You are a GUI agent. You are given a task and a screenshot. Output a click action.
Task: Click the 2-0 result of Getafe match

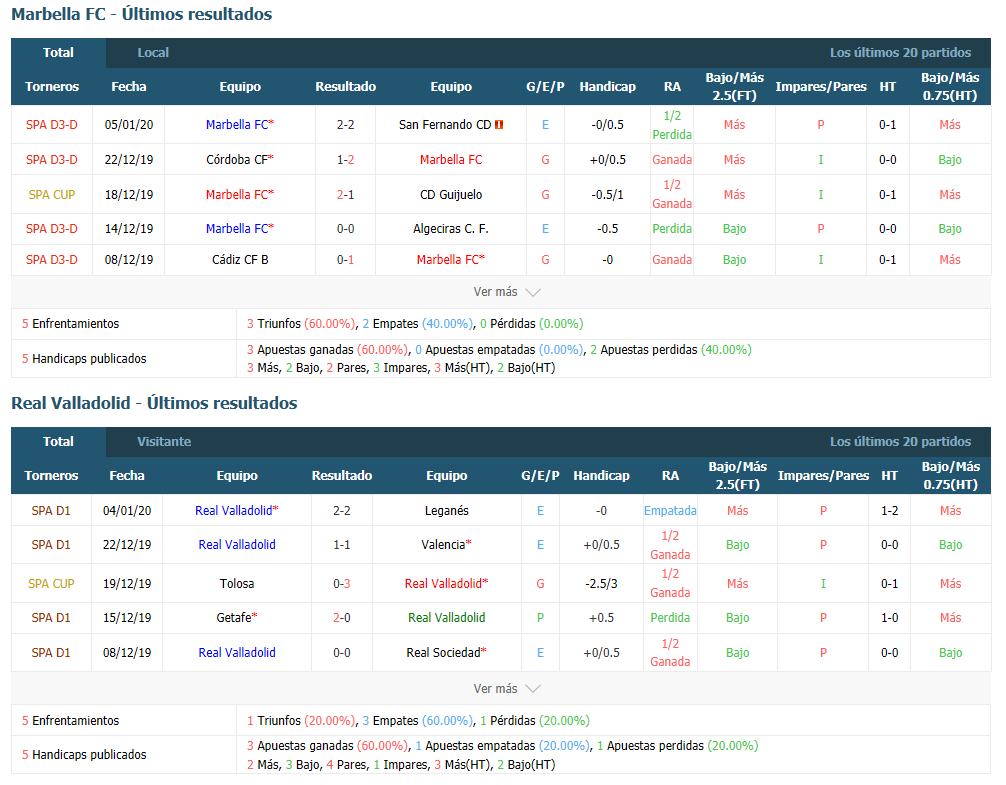(x=341, y=618)
